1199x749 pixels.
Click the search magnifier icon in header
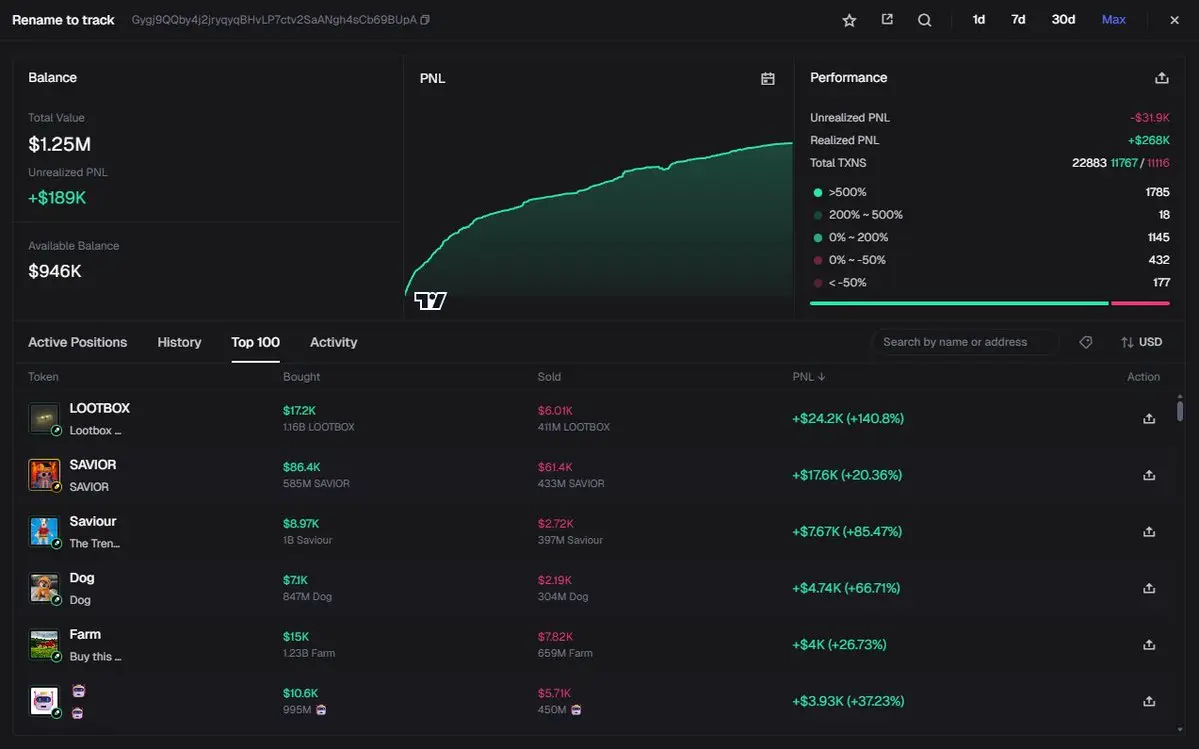[925, 20]
